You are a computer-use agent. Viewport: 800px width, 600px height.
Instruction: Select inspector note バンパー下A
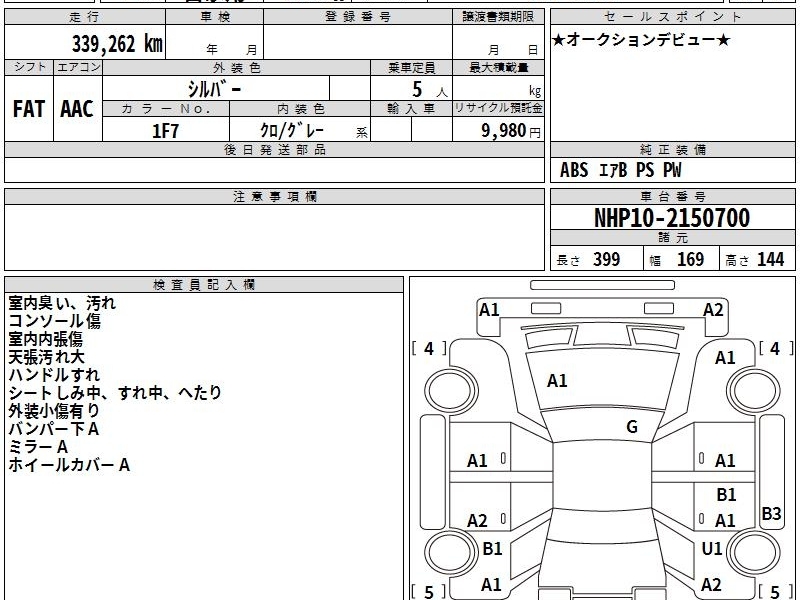pos(54,429)
